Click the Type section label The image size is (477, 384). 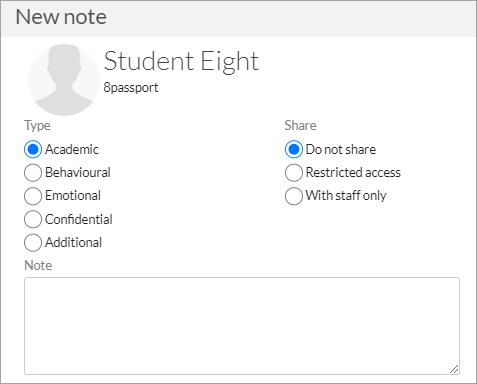tap(37, 126)
